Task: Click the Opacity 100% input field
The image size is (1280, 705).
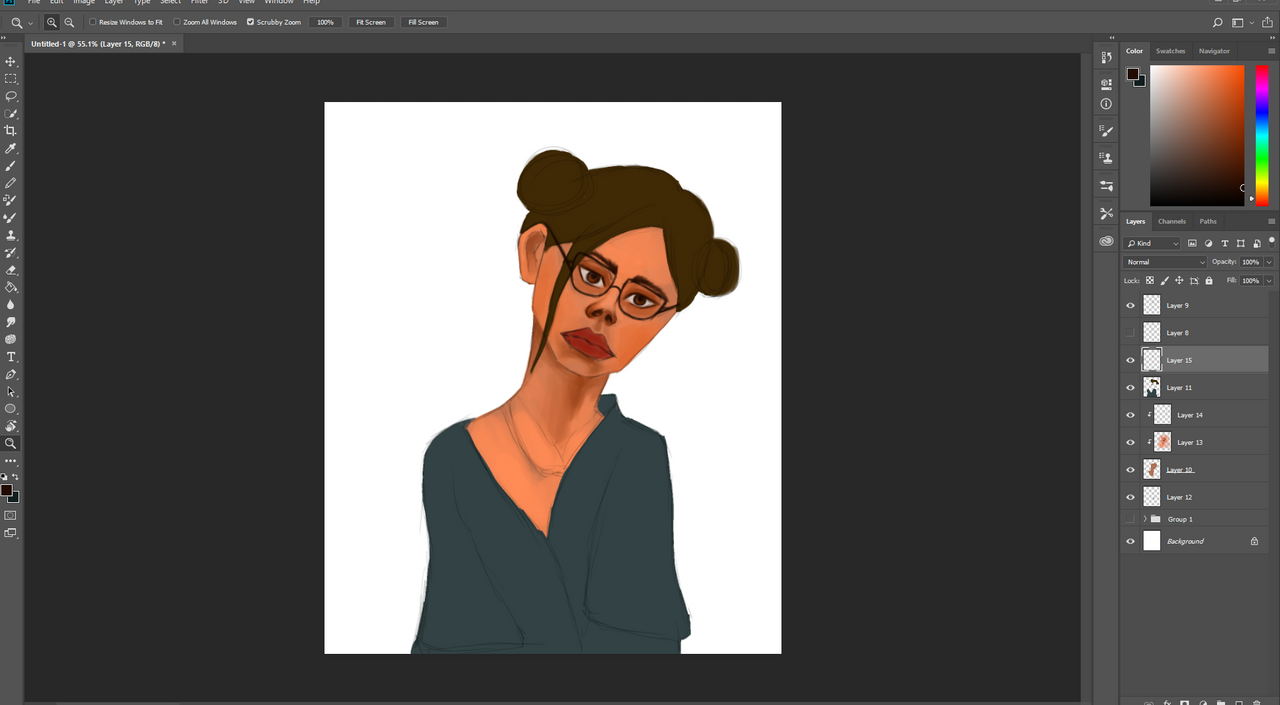Action: tap(1251, 262)
